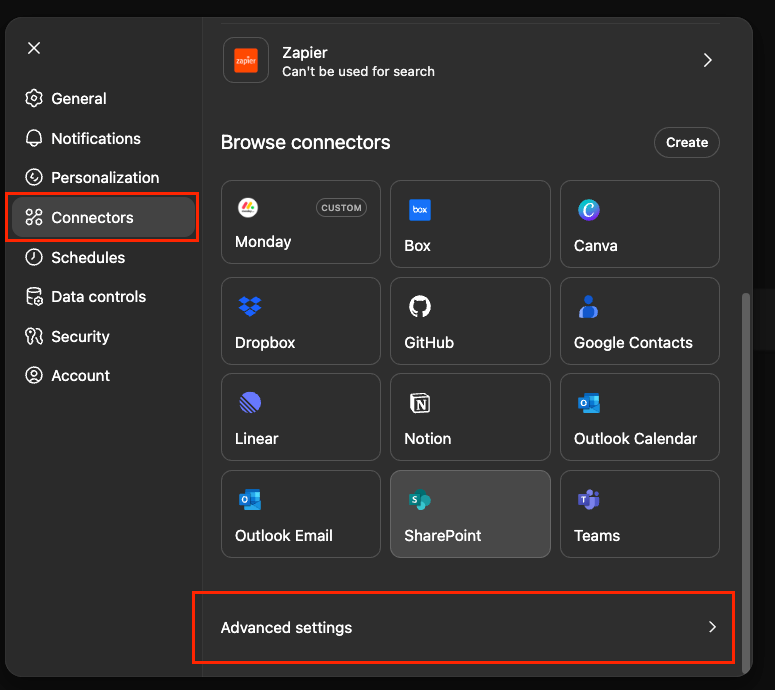
Task: Expand Advanced settings chevron arrow
Action: coord(712,627)
